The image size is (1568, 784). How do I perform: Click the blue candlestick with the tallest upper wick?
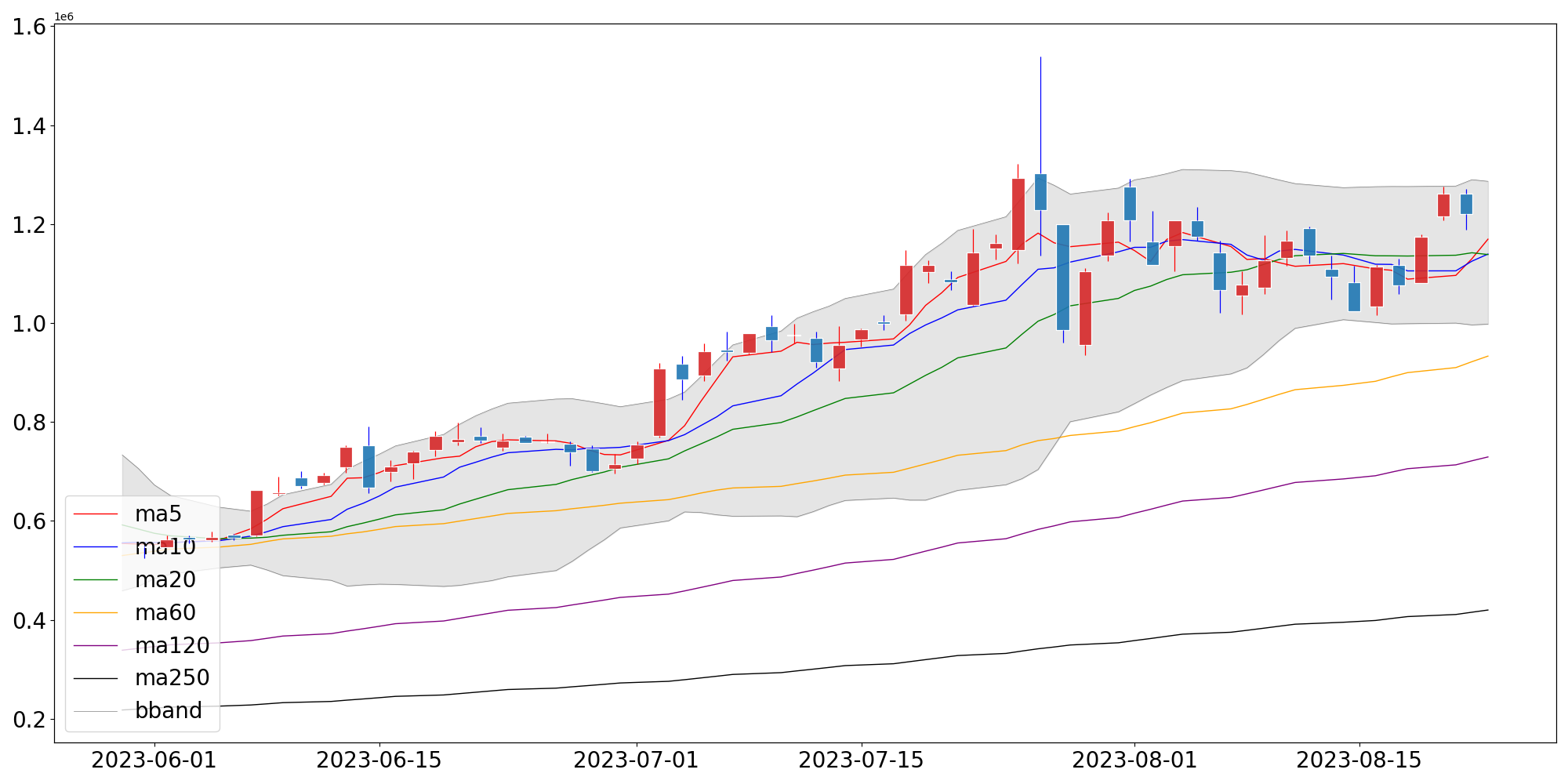pyautogui.click(x=1040, y=192)
